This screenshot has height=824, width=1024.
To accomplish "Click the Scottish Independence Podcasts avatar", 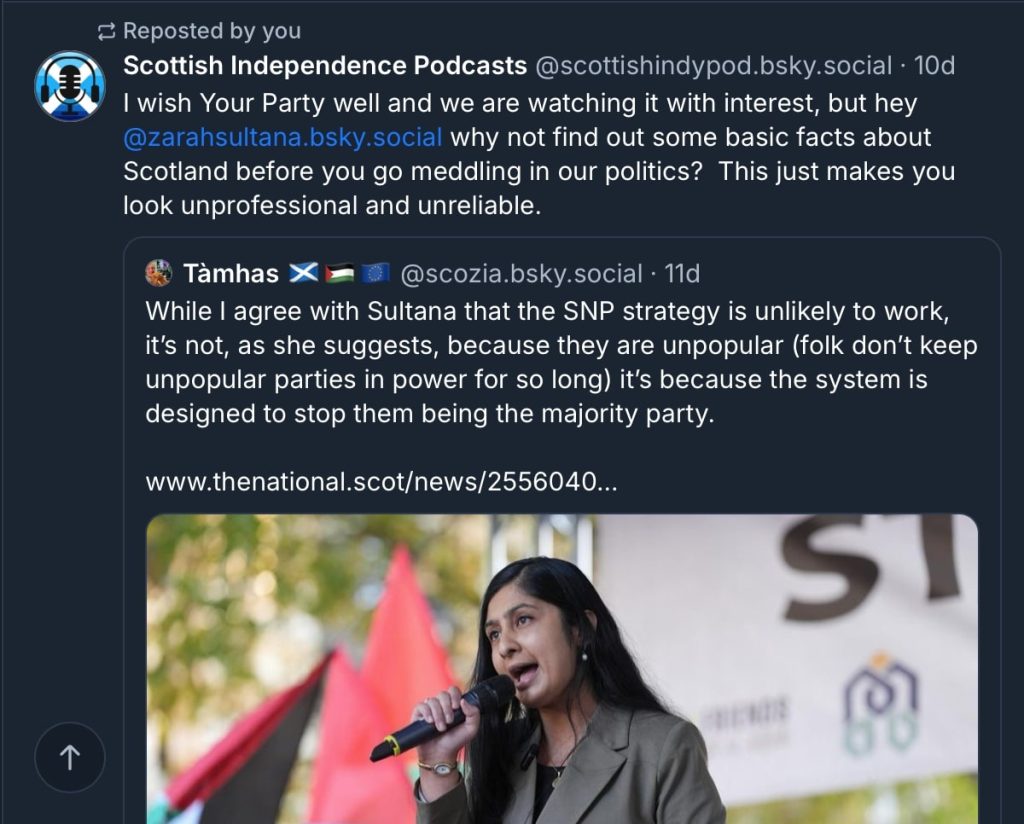I will pos(70,86).
